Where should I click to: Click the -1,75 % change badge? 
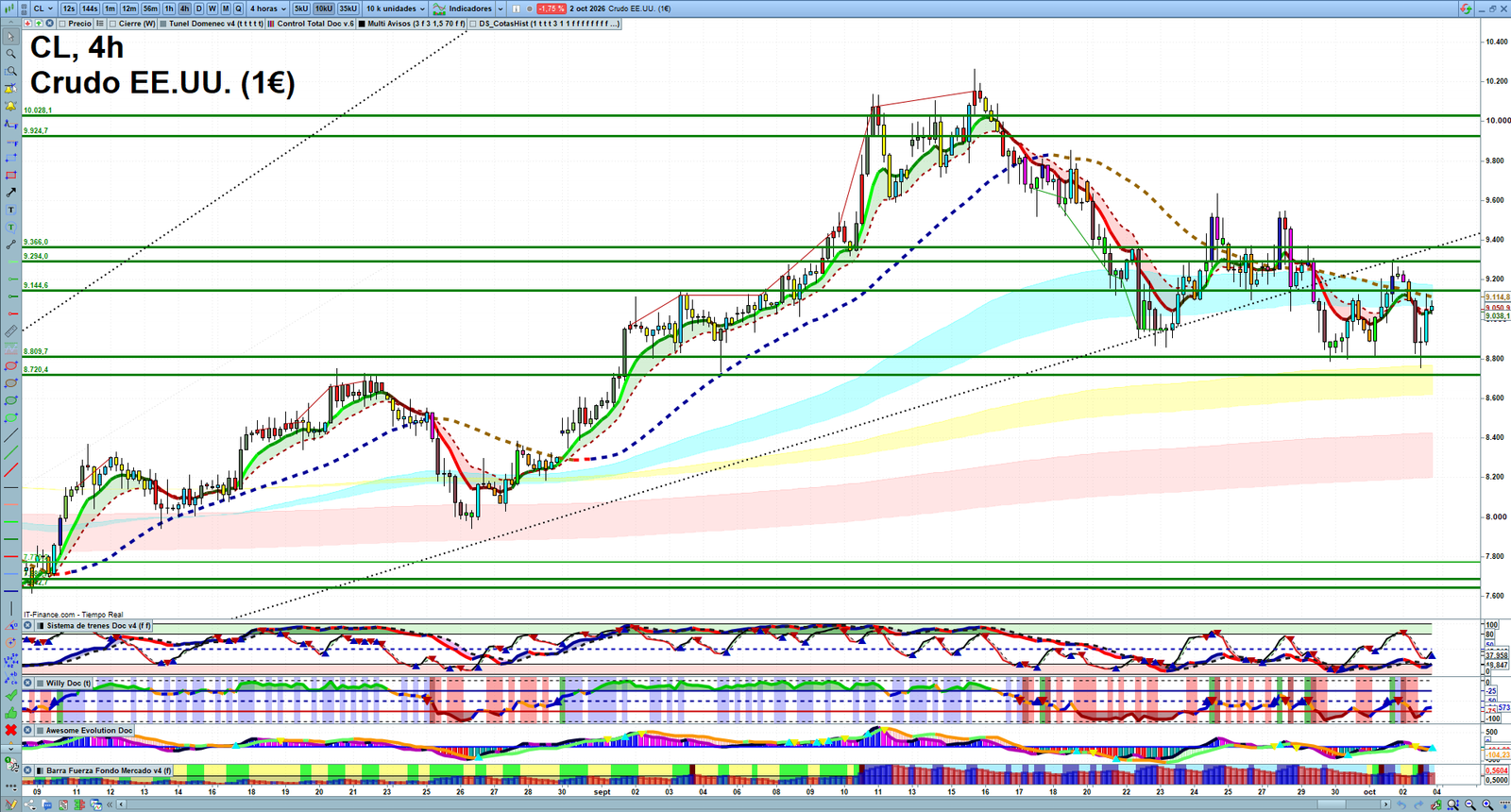click(x=552, y=8)
